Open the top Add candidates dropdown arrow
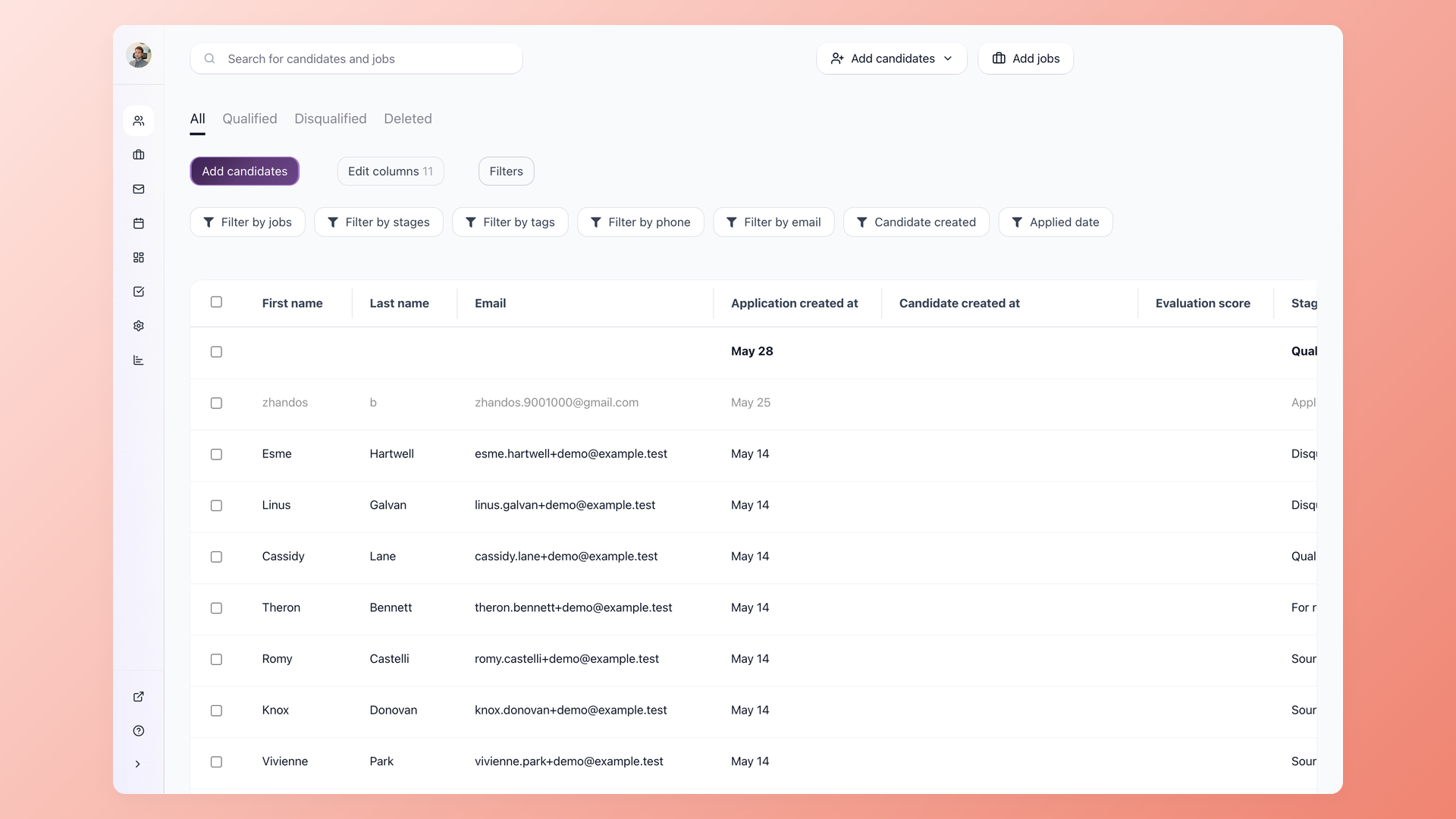The height and width of the screenshot is (819, 1456). pos(948,58)
